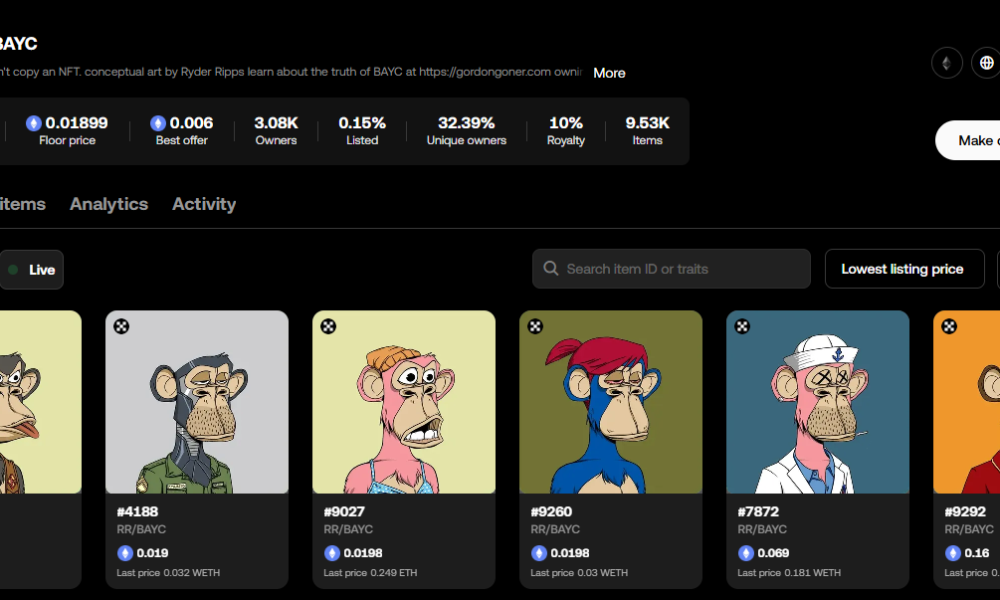Viewport: 1000px width, 600px height.
Task: Click the magnifier icon in the search field
Action: coord(550,268)
